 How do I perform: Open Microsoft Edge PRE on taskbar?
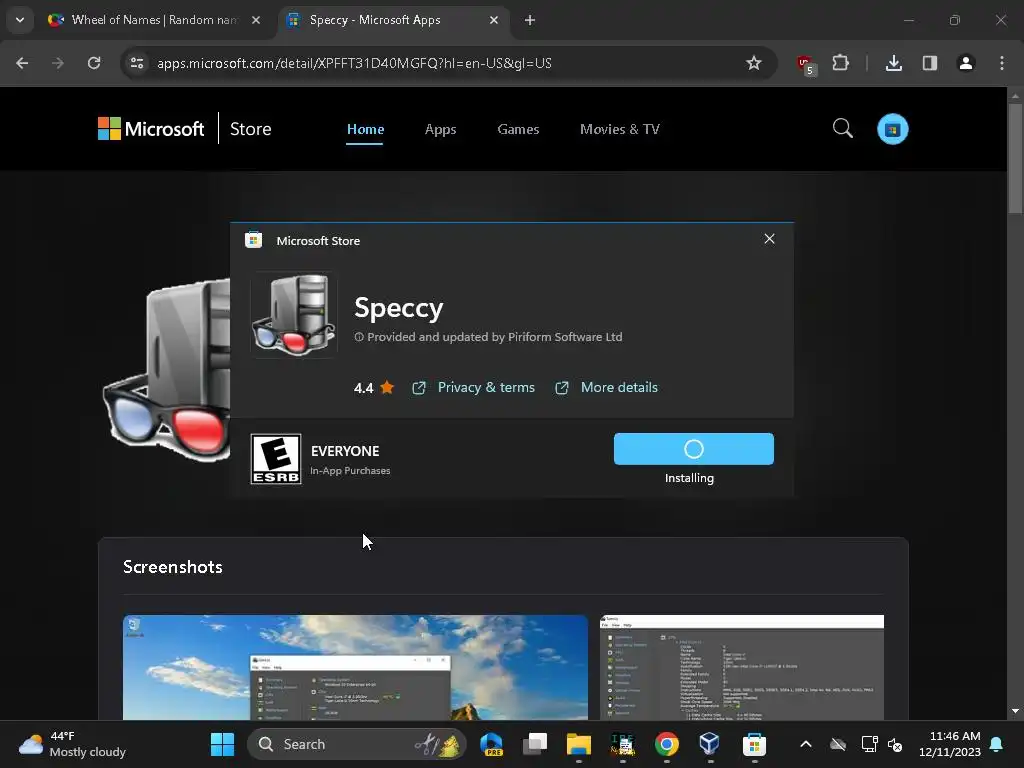[x=491, y=744]
